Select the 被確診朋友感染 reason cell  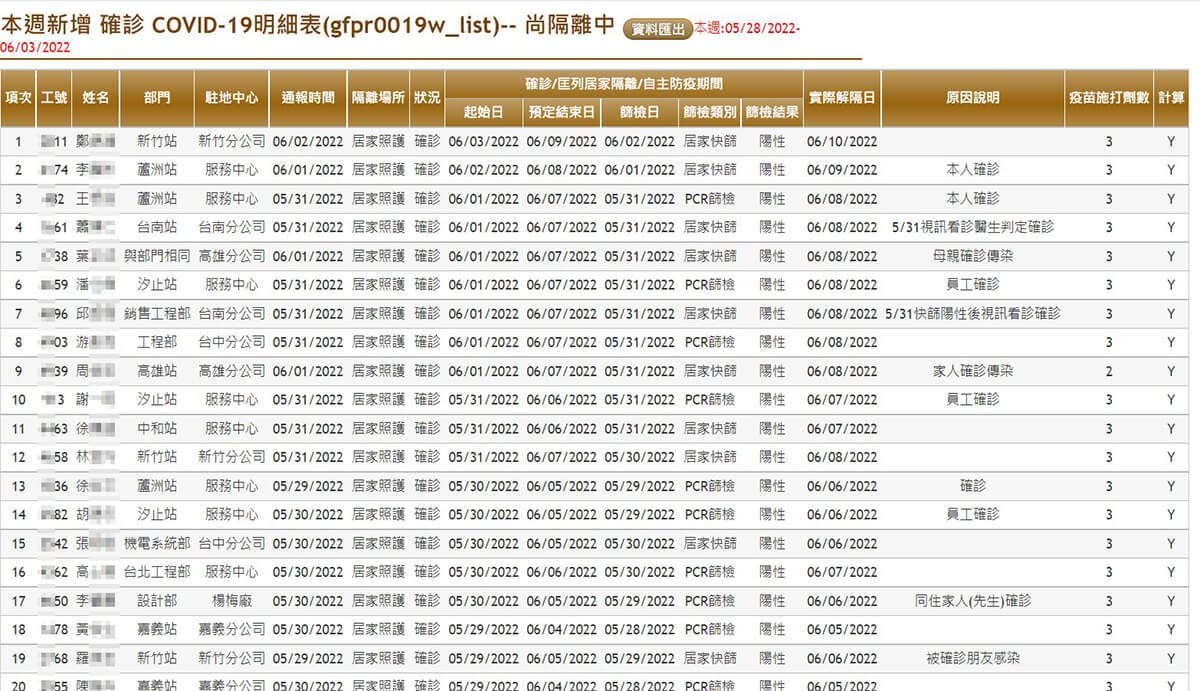tap(972, 659)
